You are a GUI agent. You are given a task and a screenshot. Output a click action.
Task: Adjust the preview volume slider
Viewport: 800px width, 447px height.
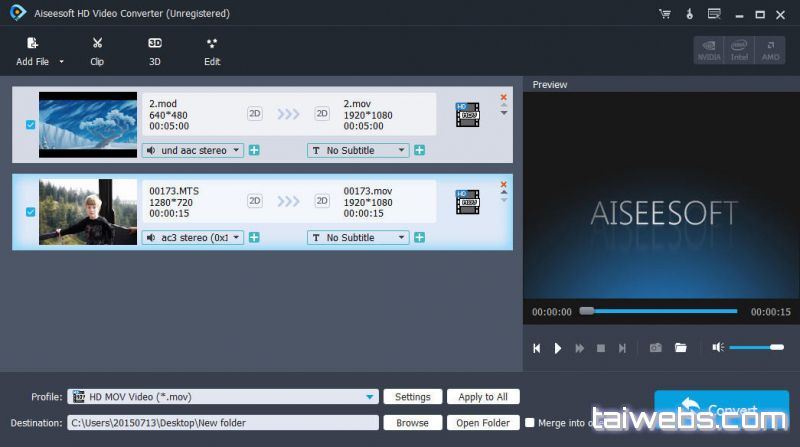(757, 347)
